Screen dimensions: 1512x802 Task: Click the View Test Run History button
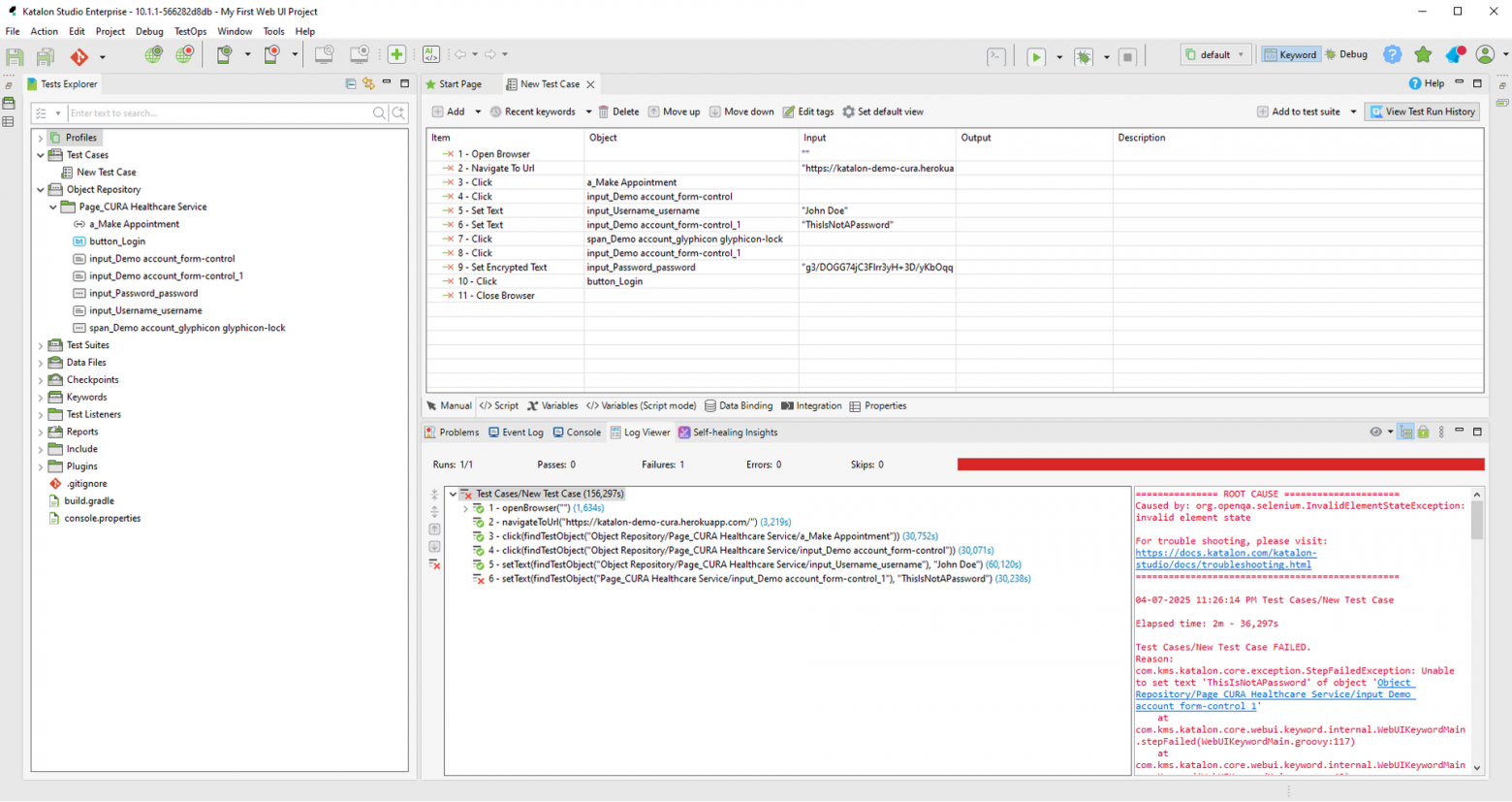[1422, 112]
